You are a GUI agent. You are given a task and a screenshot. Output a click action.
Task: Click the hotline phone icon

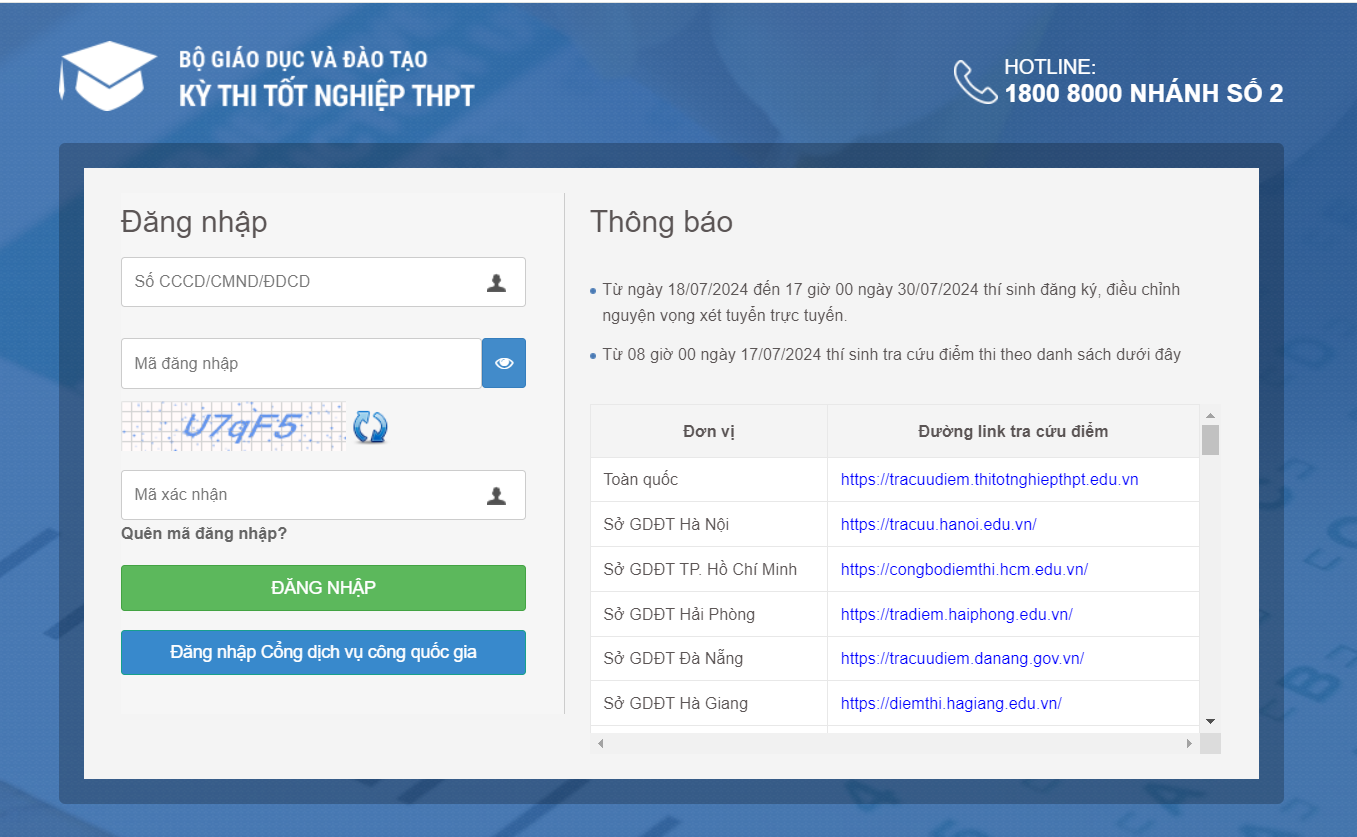(974, 82)
